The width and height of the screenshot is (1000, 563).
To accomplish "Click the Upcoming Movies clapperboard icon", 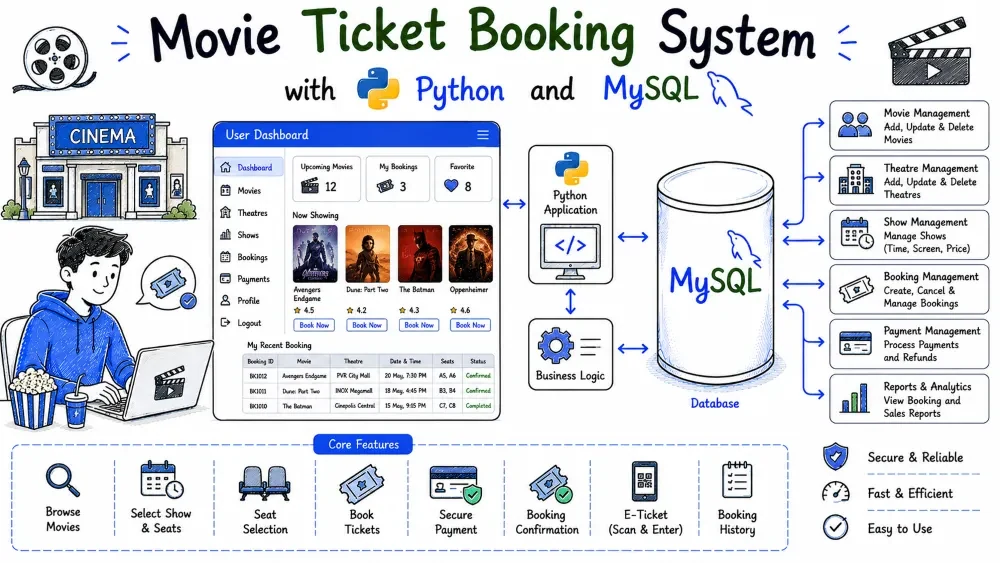I will coord(309,186).
